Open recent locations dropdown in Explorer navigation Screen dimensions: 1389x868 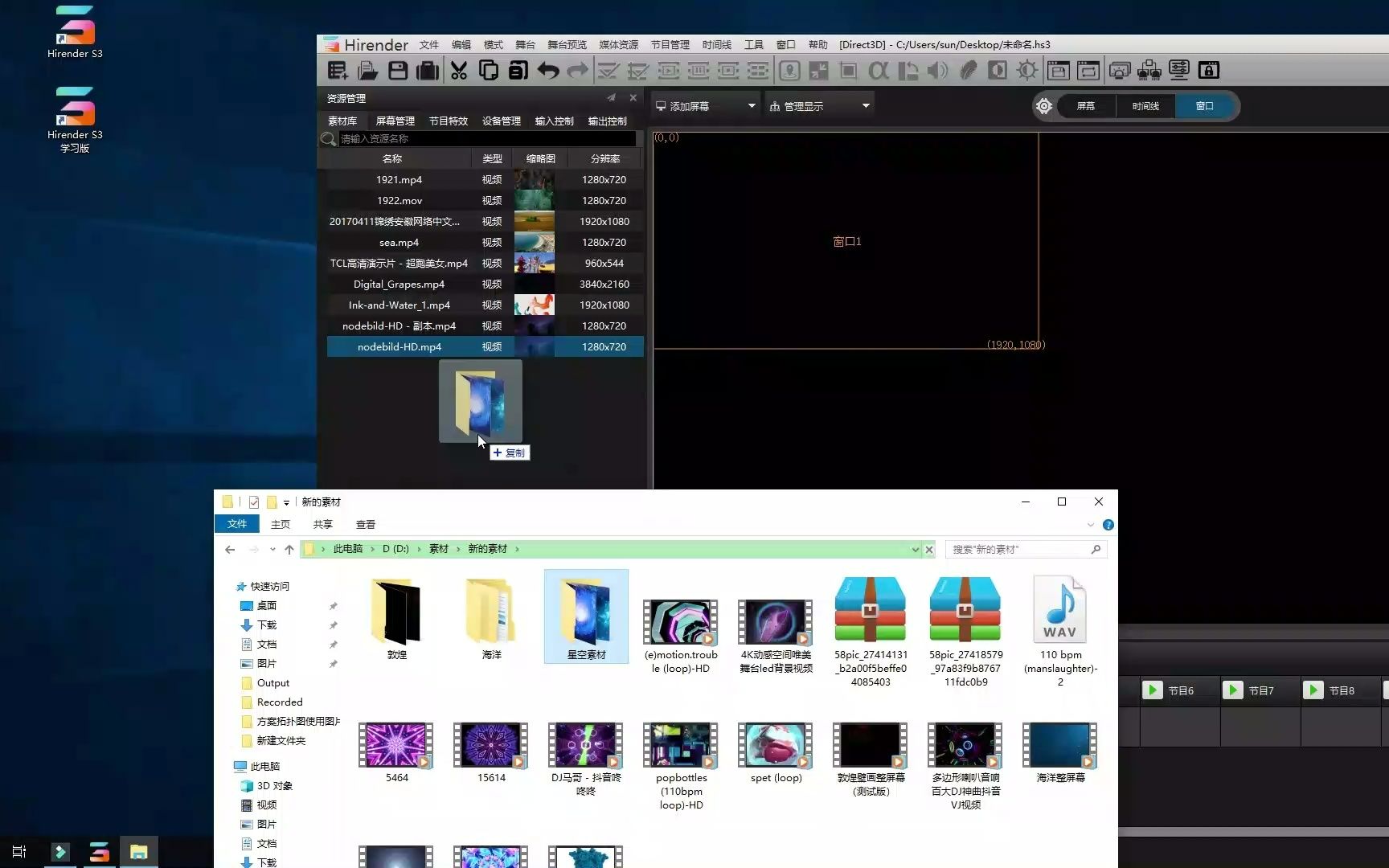(x=272, y=550)
